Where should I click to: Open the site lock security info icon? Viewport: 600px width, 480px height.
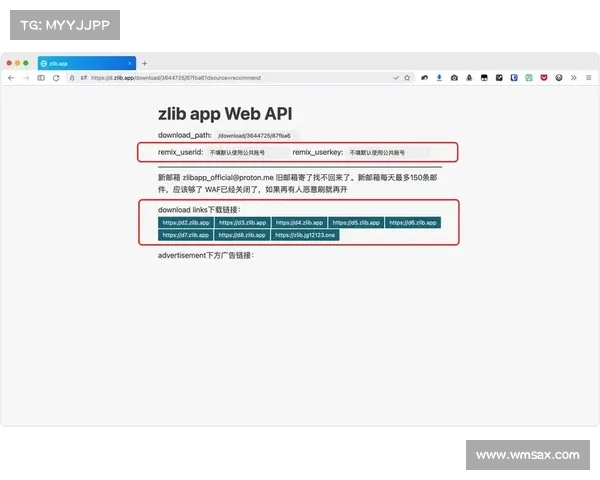tap(72, 78)
